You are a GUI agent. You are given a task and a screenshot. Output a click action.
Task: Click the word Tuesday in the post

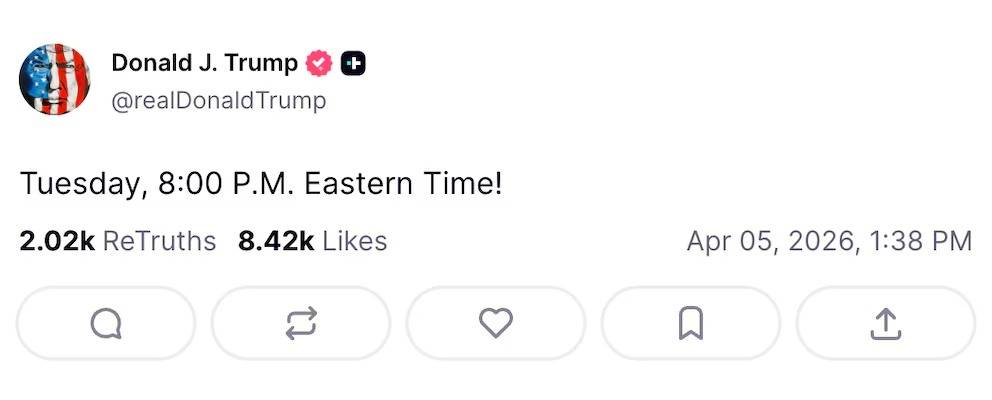point(83,185)
